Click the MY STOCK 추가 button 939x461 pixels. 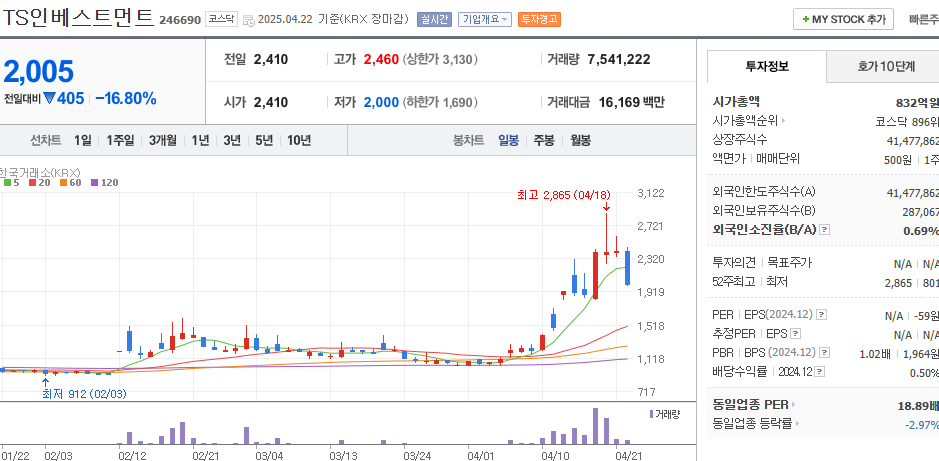pos(843,19)
